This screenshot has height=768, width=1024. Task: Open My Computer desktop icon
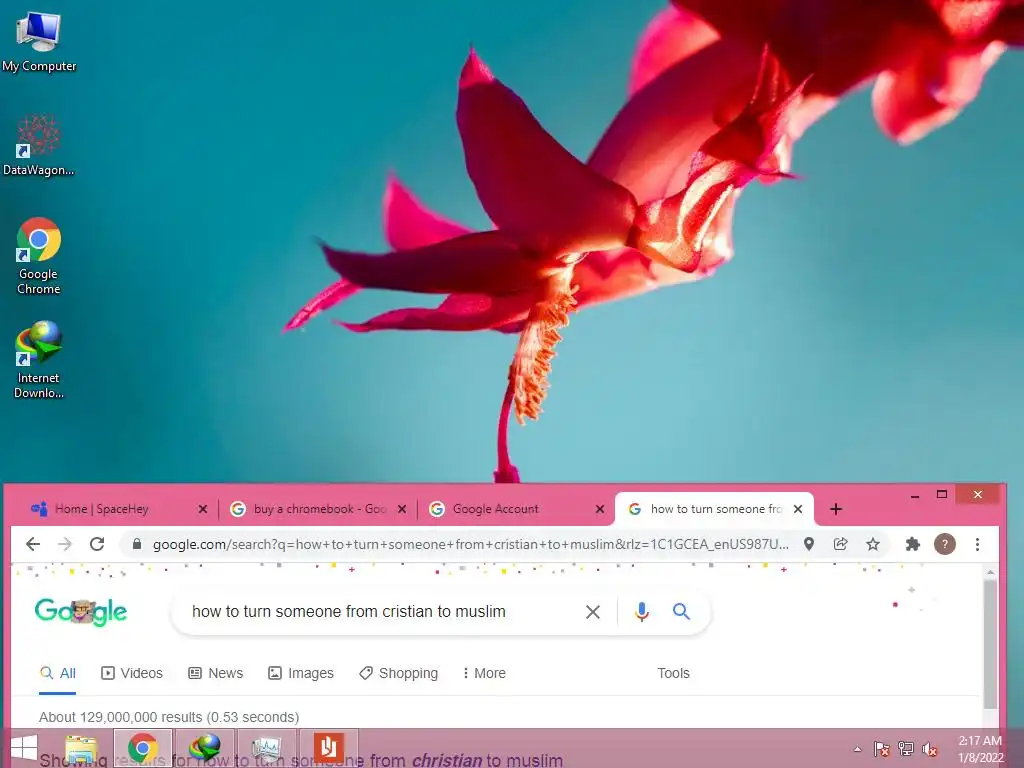(x=39, y=42)
